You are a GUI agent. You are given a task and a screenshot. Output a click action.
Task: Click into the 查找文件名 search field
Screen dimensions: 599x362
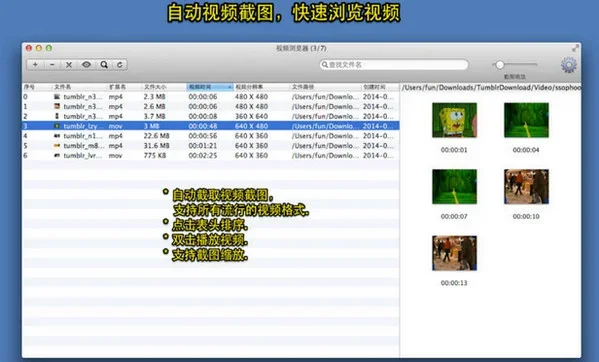394,65
